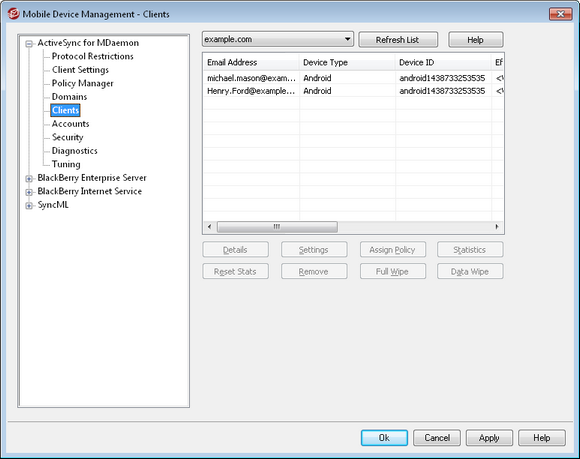Click the Apply button
Screen dimensions: 580x459
[489, 438]
